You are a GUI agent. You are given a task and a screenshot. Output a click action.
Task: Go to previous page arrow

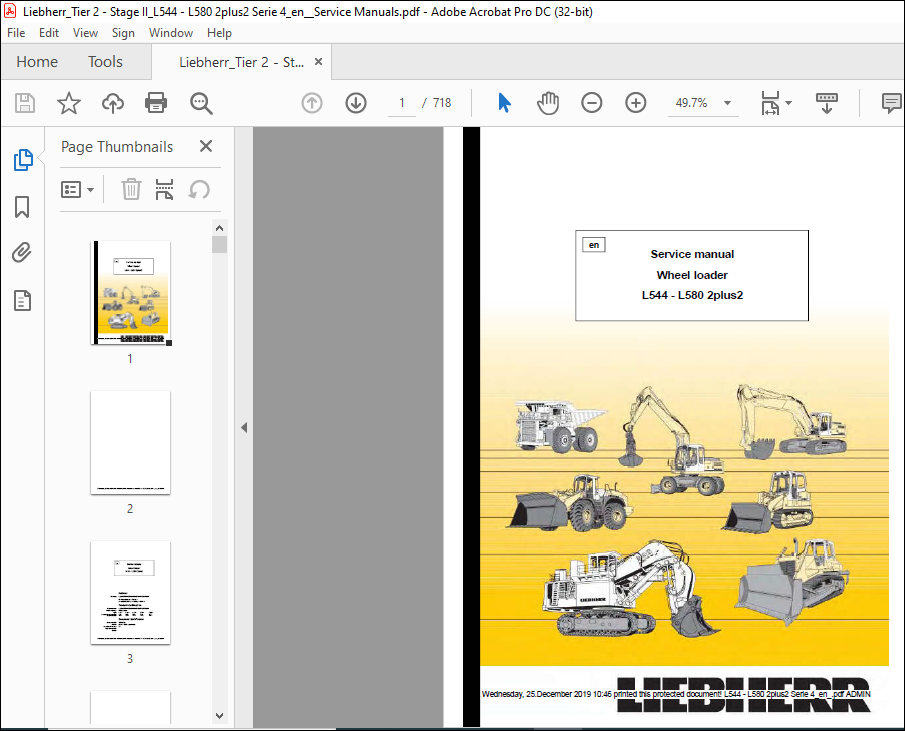click(312, 103)
